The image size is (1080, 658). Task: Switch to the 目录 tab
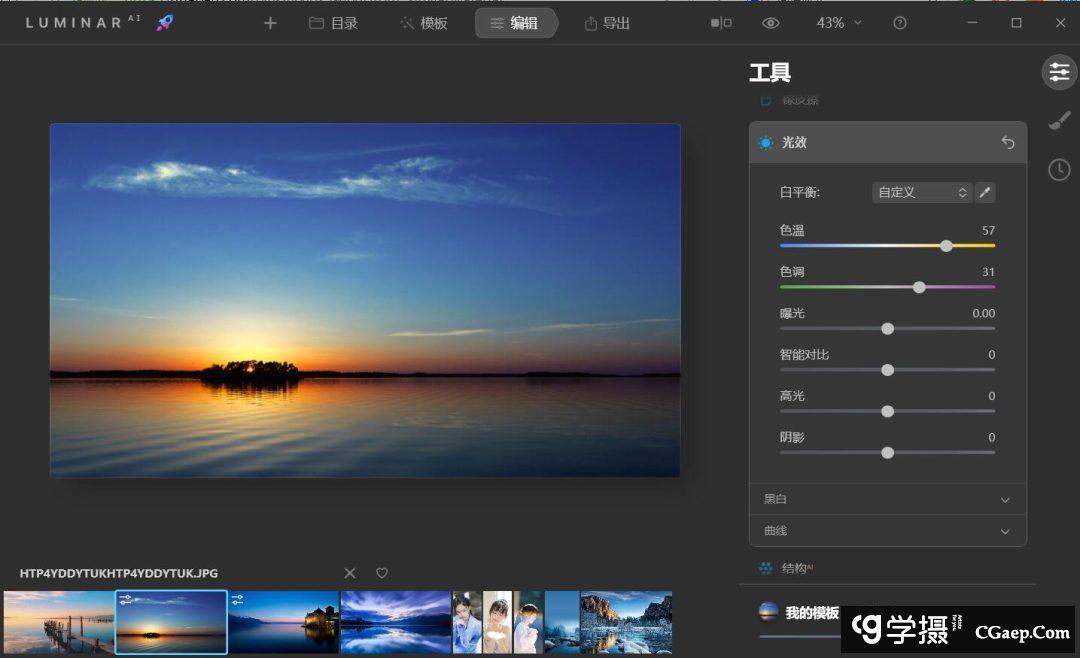[x=333, y=23]
